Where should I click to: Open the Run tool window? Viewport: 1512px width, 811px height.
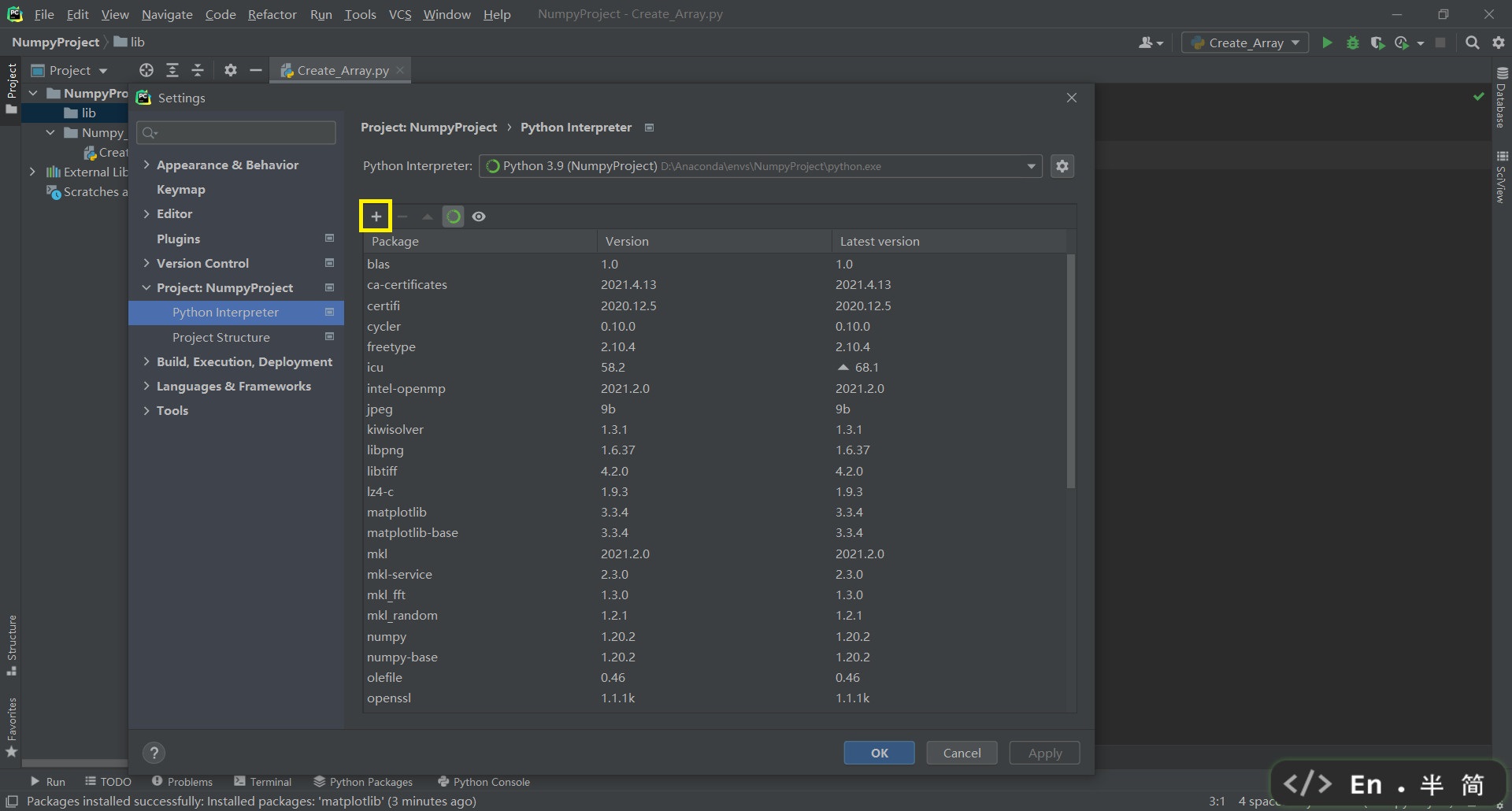coord(47,782)
